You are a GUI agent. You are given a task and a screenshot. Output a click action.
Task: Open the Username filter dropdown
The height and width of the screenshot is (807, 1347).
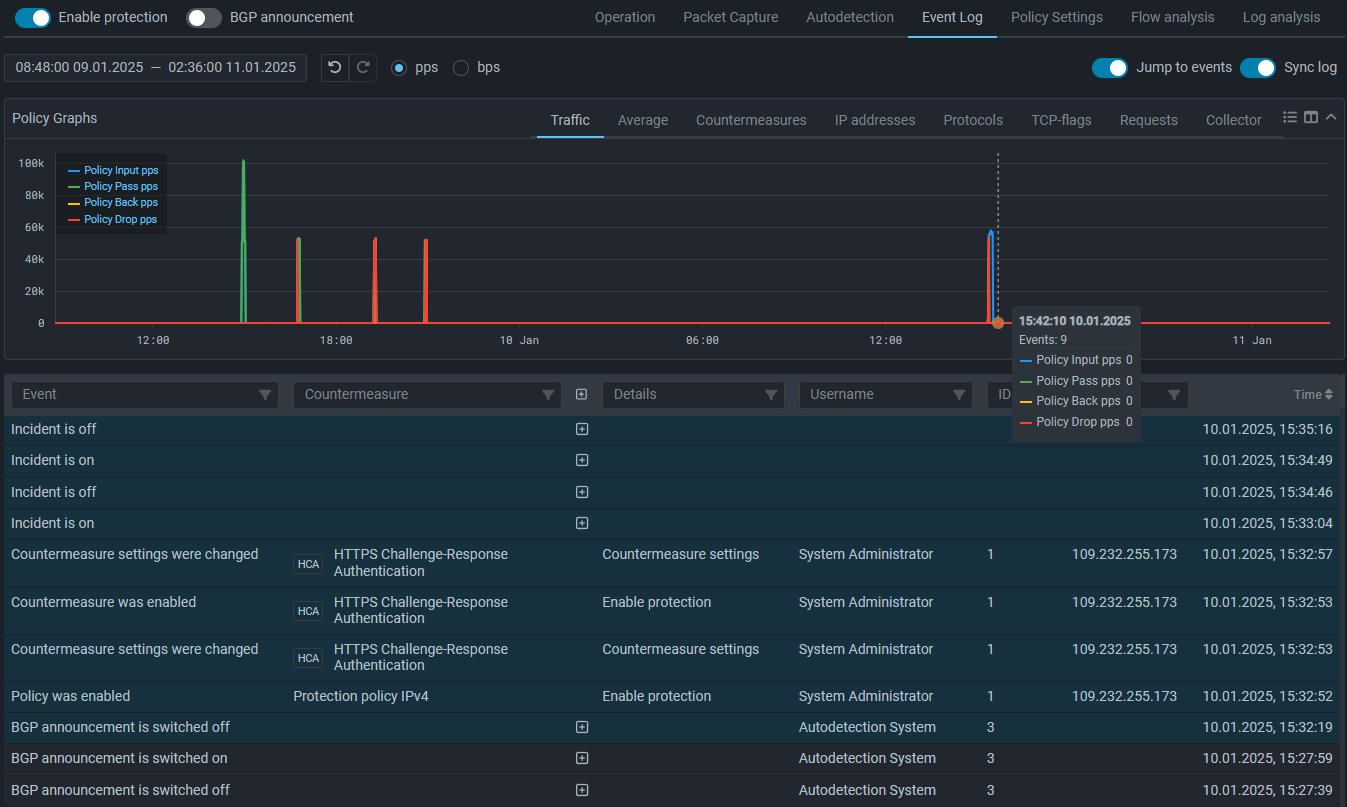pos(959,395)
